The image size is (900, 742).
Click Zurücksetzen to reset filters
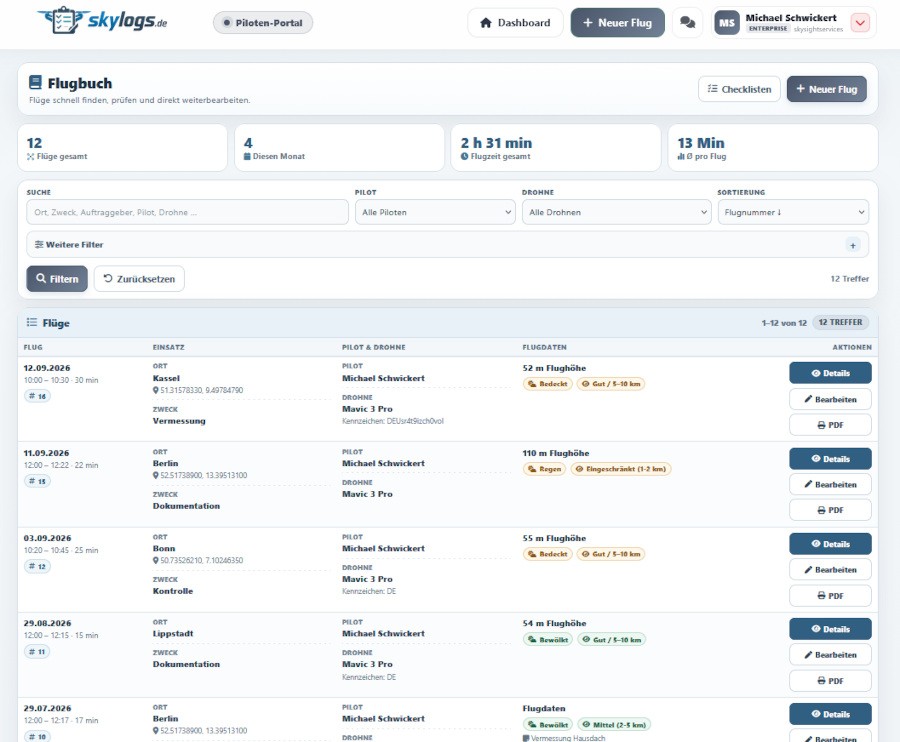(x=139, y=278)
